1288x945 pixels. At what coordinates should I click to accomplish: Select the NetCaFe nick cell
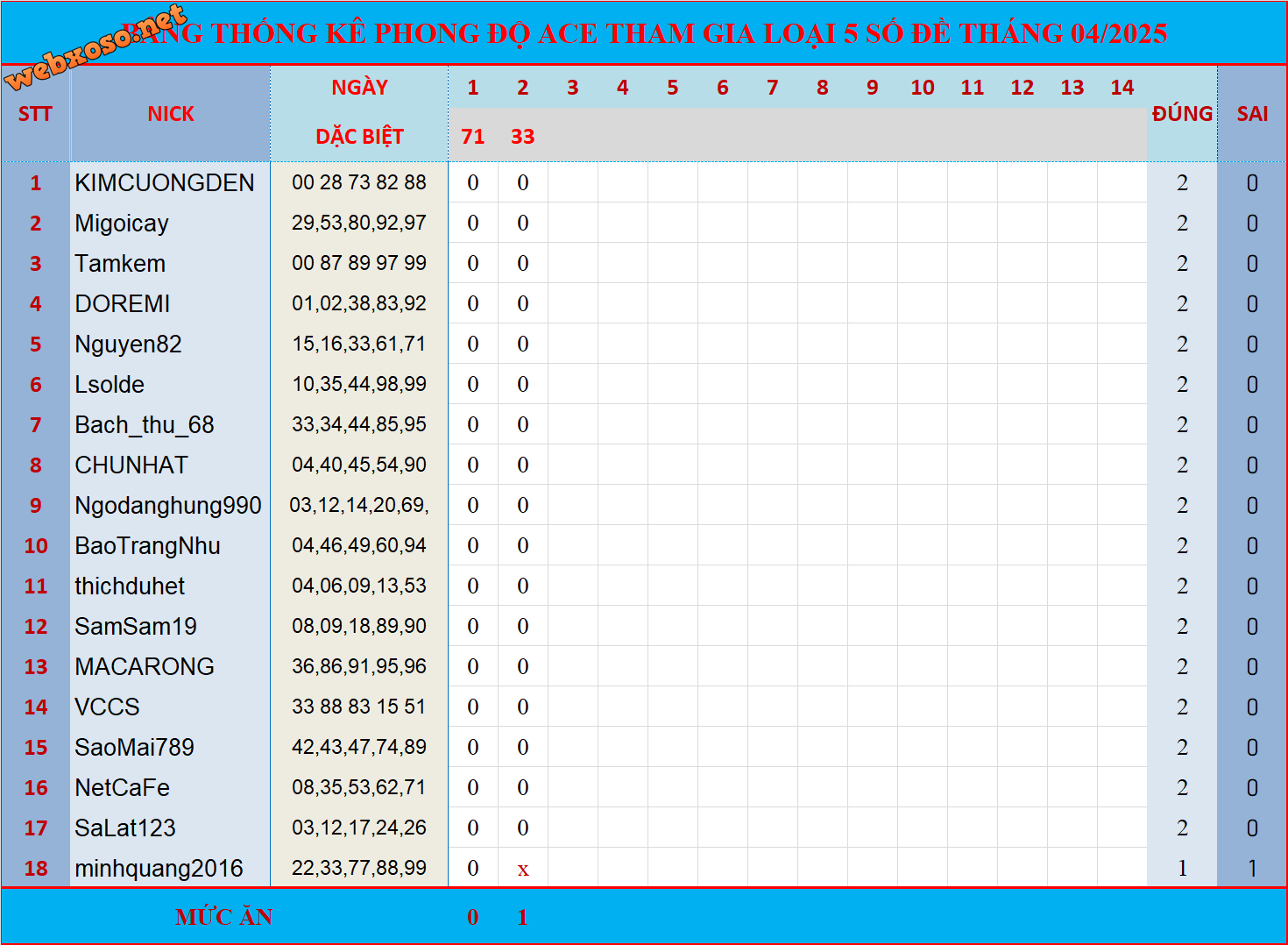point(170,787)
